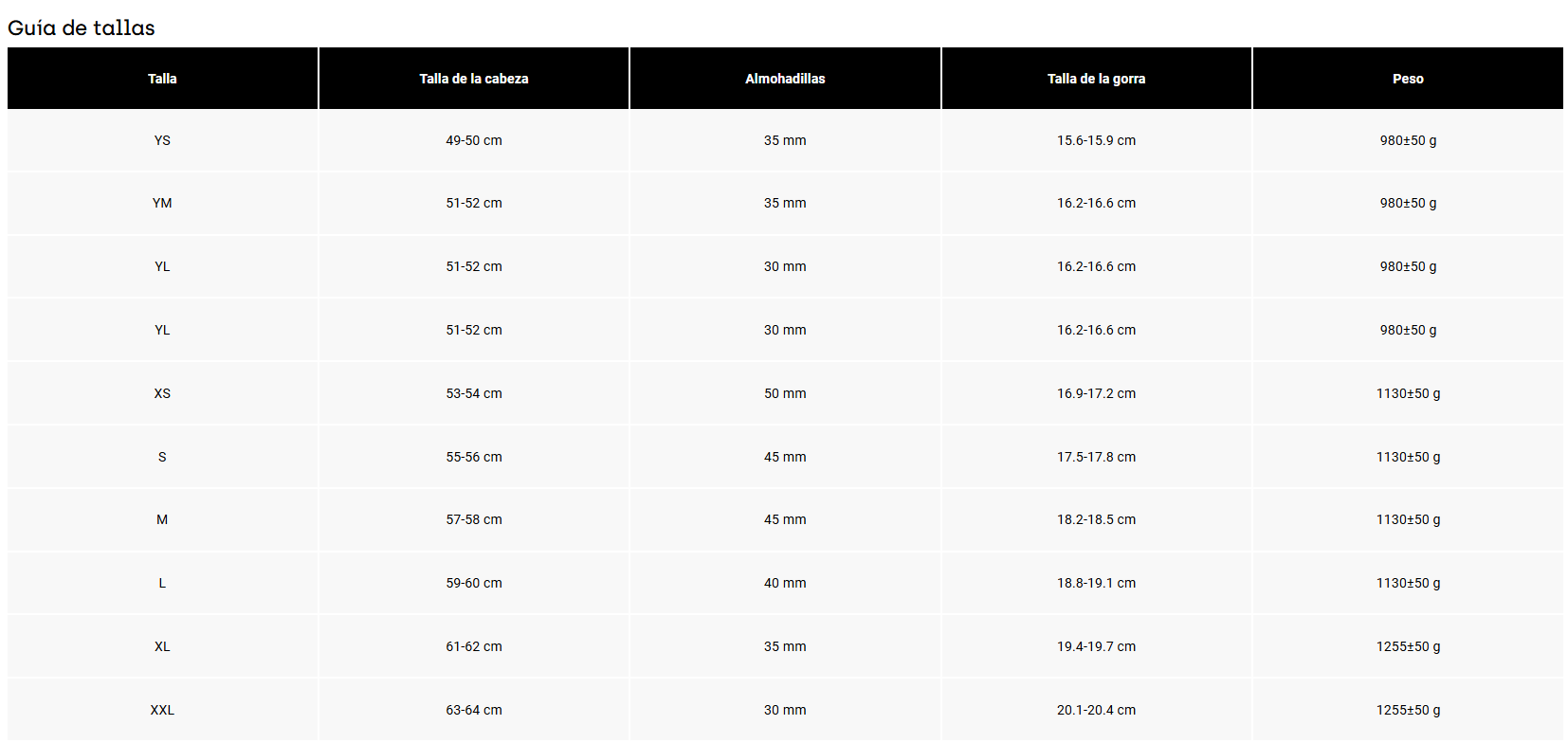Click the Almohadillas column header
This screenshot has height=743, width=1568.
click(x=785, y=79)
